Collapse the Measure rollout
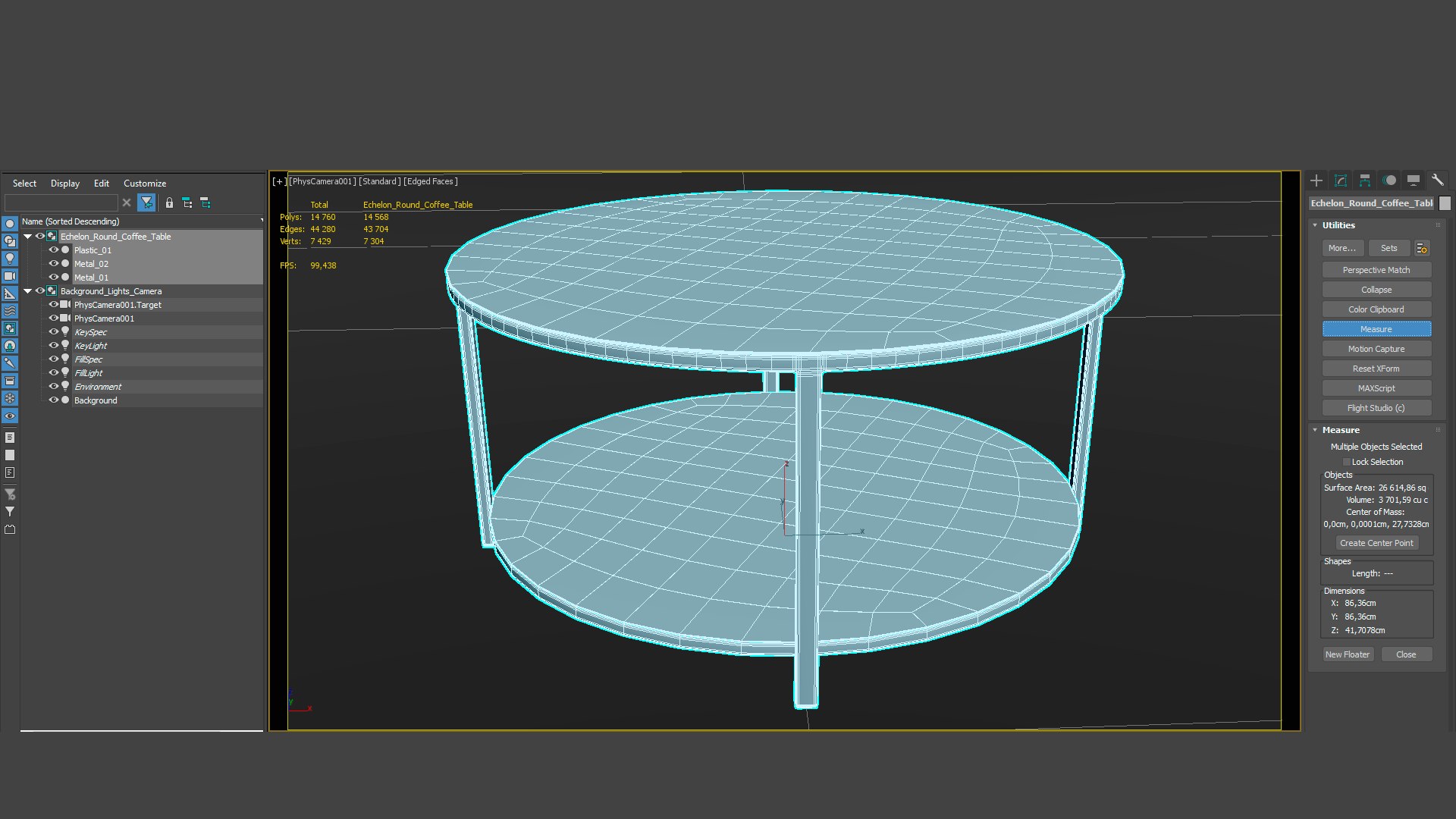 pyautogui.click(x=1315, y=430)
